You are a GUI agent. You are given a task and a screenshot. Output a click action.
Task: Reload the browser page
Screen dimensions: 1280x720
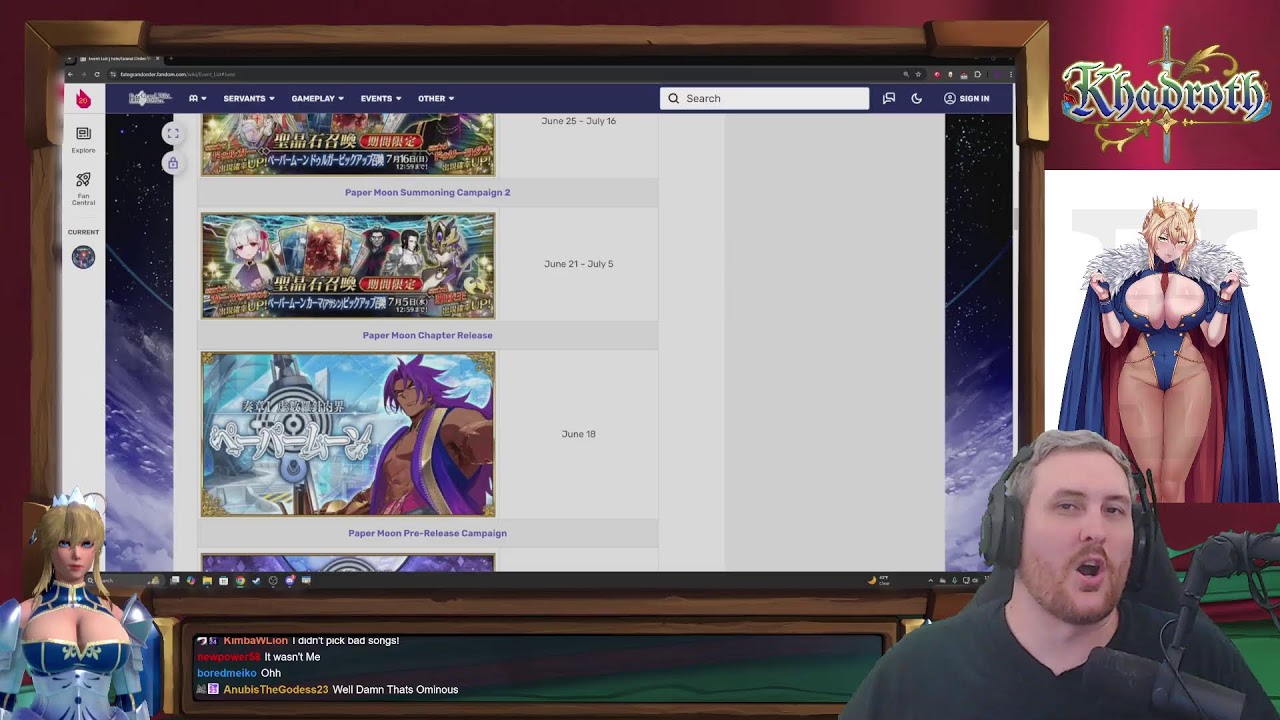click(97, 74)
